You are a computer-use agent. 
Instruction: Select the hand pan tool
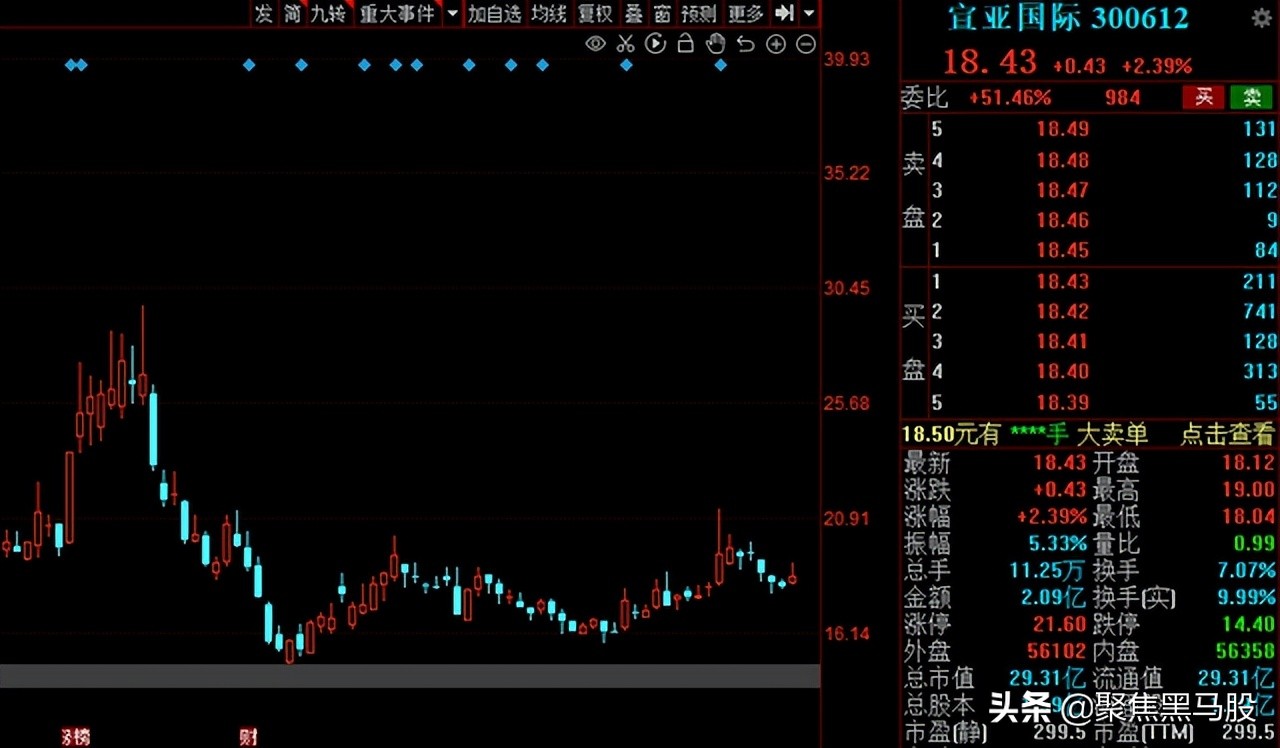tap(715, 43)
